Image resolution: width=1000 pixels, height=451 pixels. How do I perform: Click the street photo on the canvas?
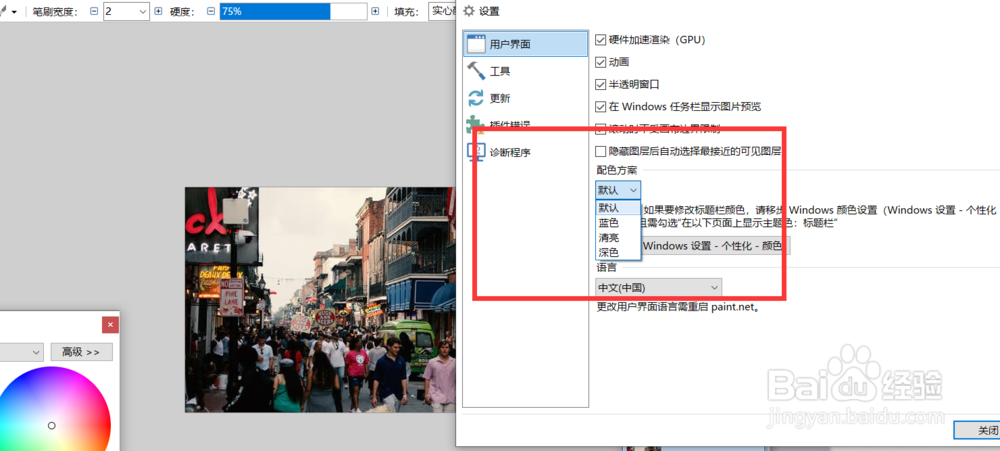pyautogui.click(x=320, y=300)
